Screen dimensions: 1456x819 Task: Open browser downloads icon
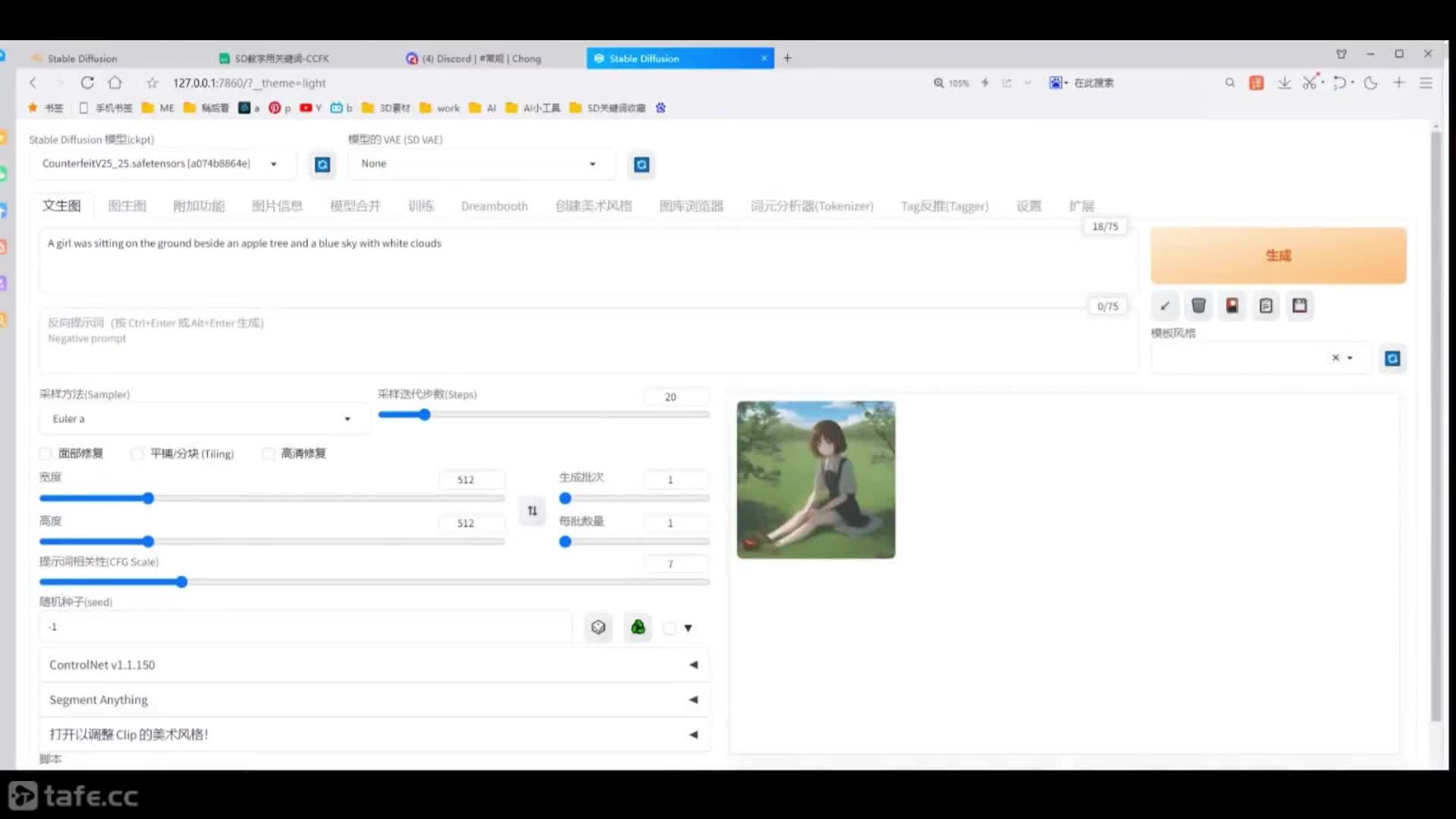point(1284,83)
